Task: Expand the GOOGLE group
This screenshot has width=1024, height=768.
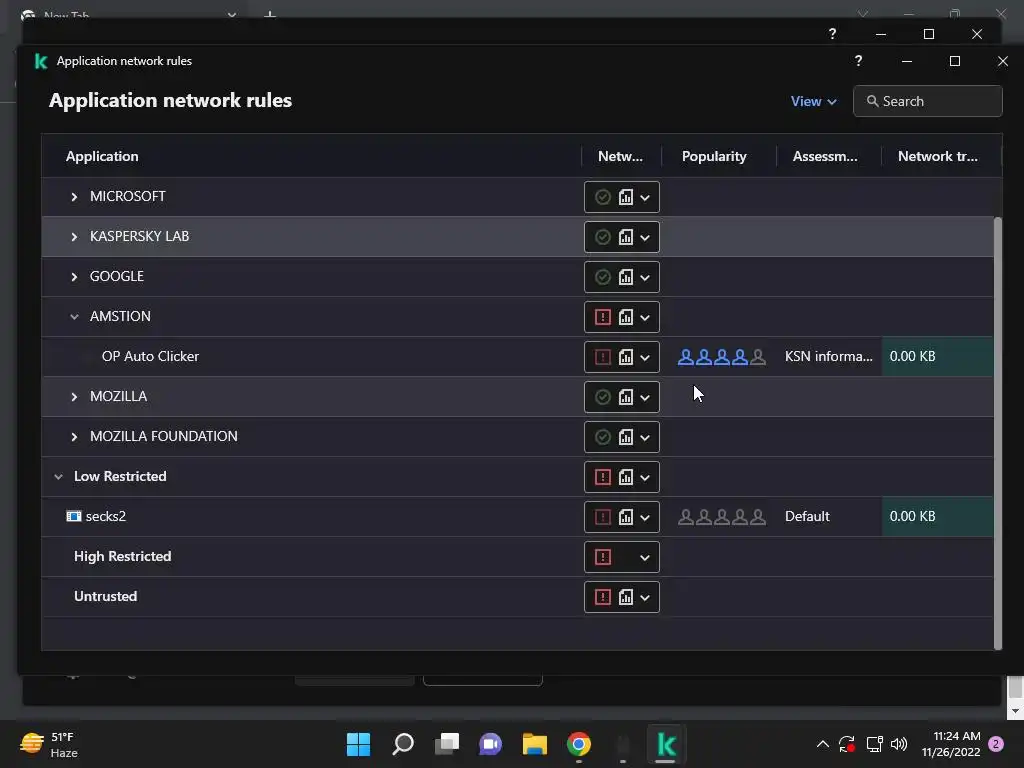Action: (74, 277)
